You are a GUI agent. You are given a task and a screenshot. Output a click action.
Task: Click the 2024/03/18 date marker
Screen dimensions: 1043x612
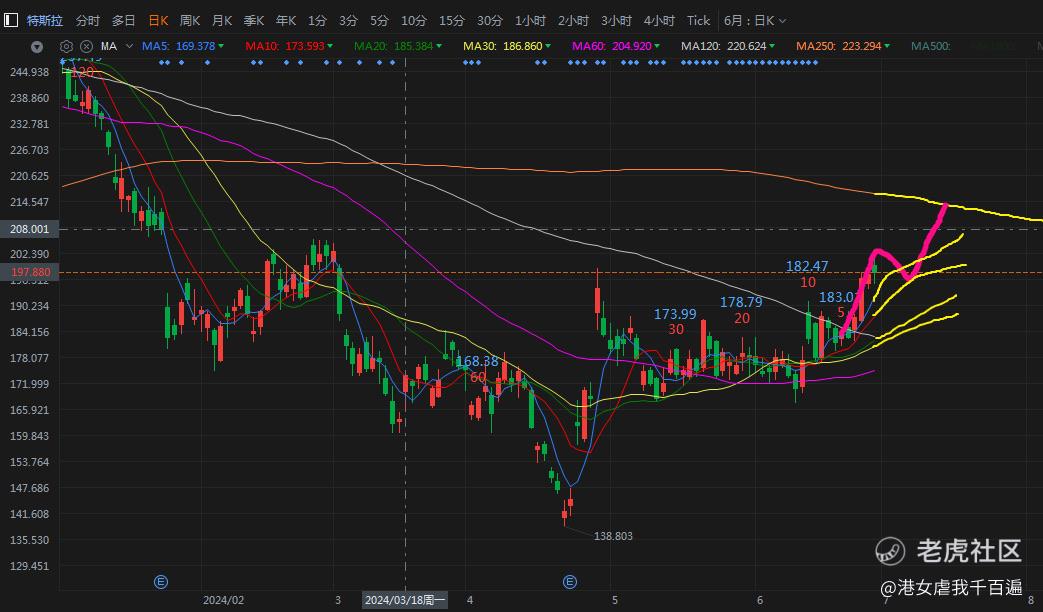[x=405, y=600]
